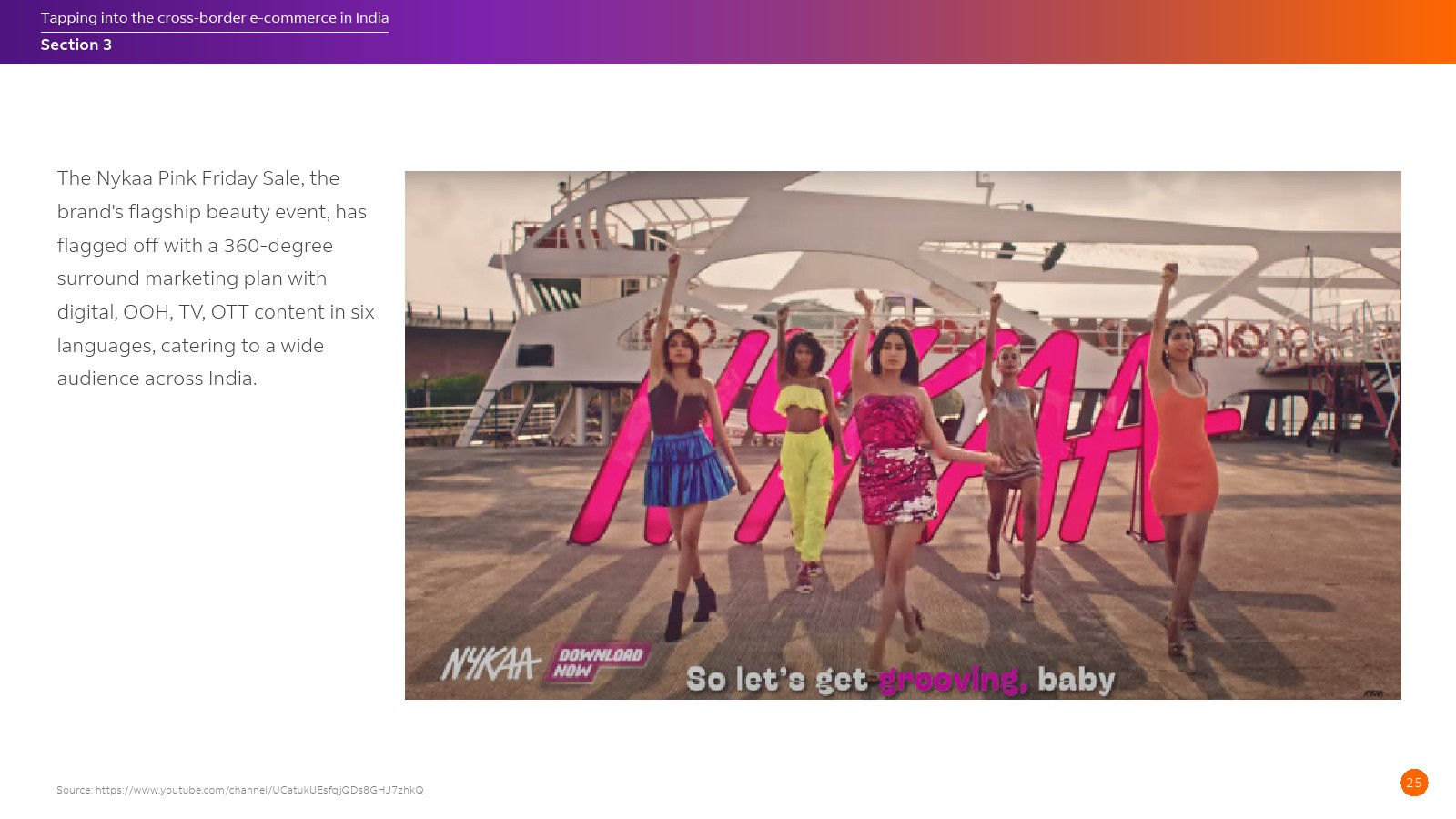Select the woman in the yellow outfit

pyautogui.click(x=805, y=455)
